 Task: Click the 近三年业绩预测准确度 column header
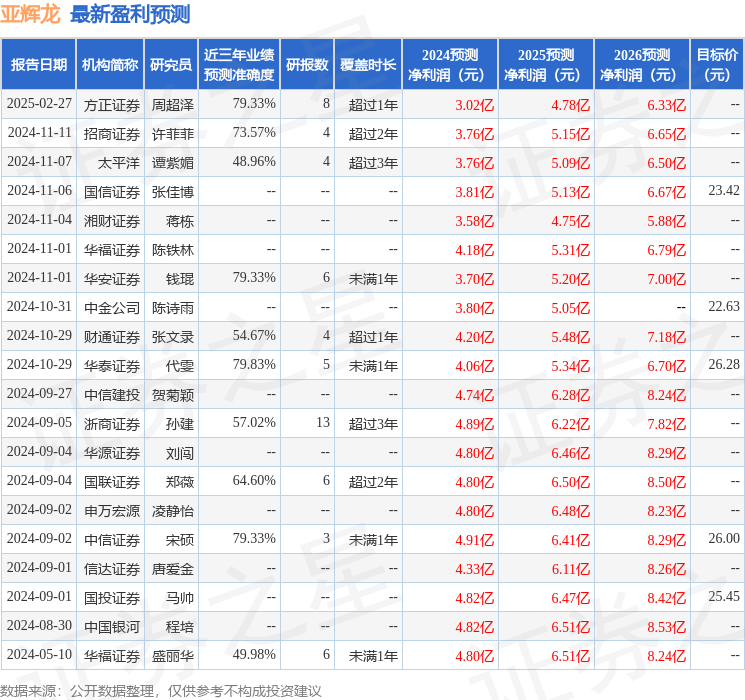[x=238, y=65]
